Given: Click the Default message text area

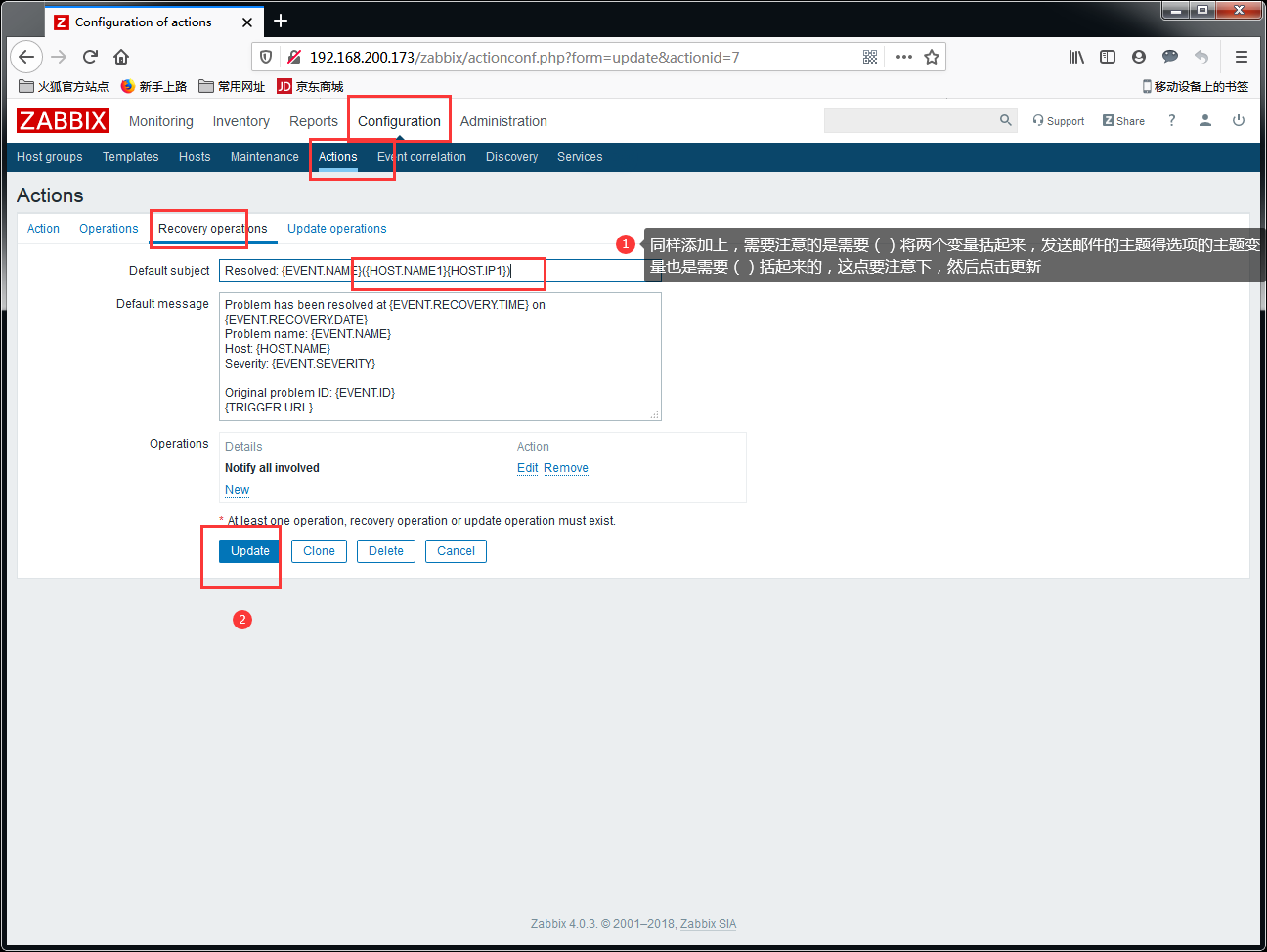Looking at the screenshot, I should (440, 357).
